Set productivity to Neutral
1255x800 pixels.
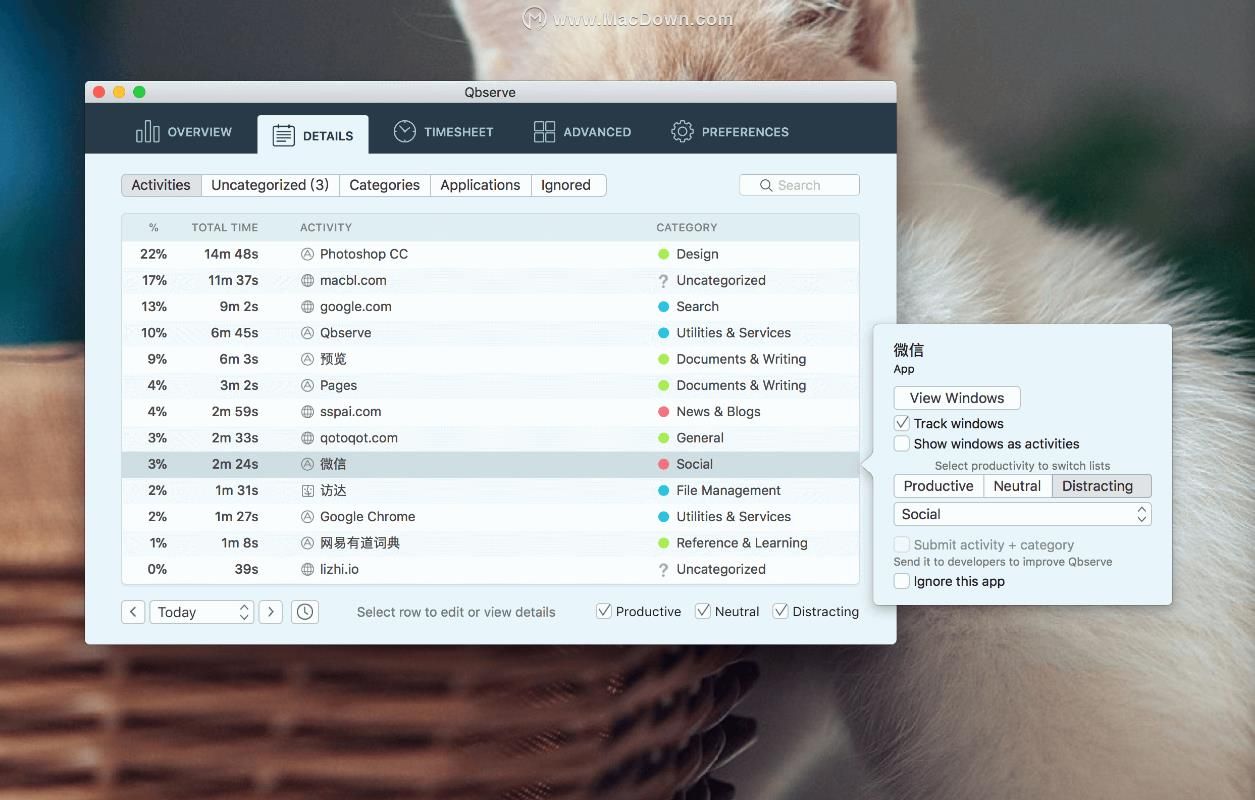pos(1017,486)
